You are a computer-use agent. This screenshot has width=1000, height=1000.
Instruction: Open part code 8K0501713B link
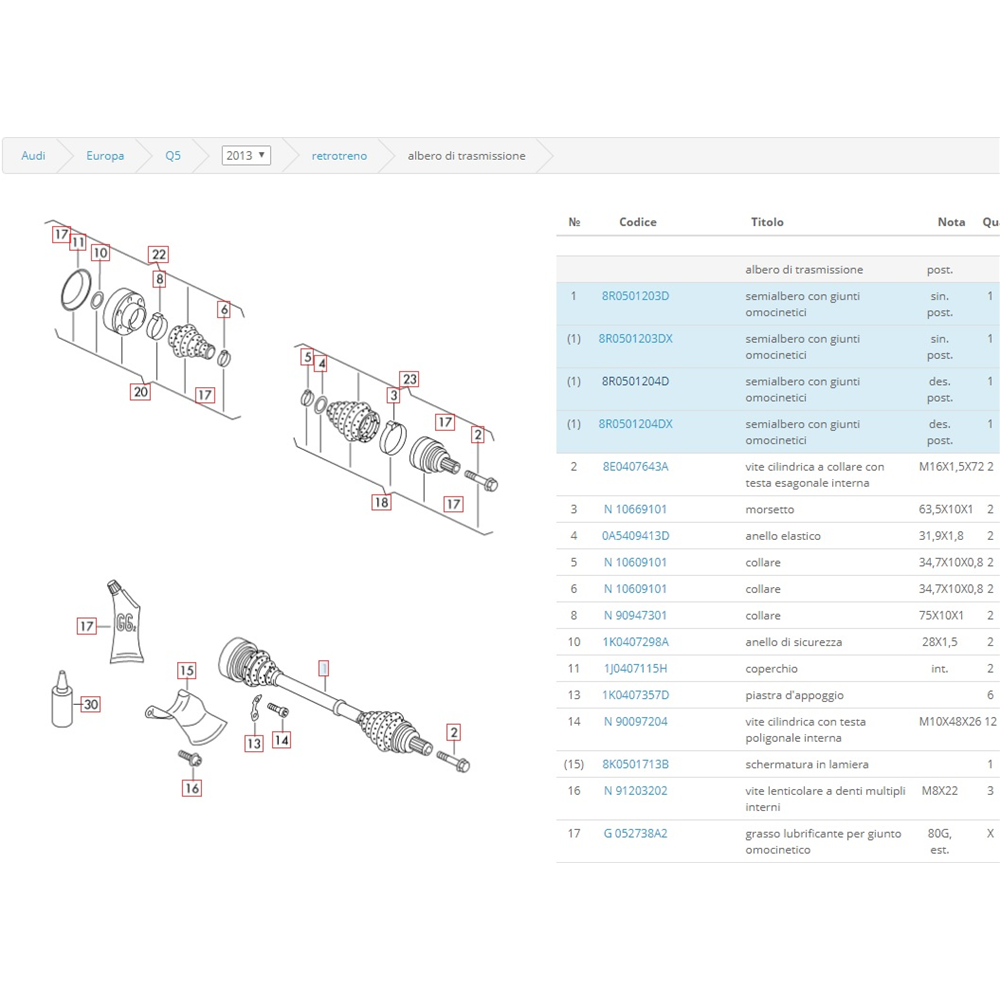(635, 764)
